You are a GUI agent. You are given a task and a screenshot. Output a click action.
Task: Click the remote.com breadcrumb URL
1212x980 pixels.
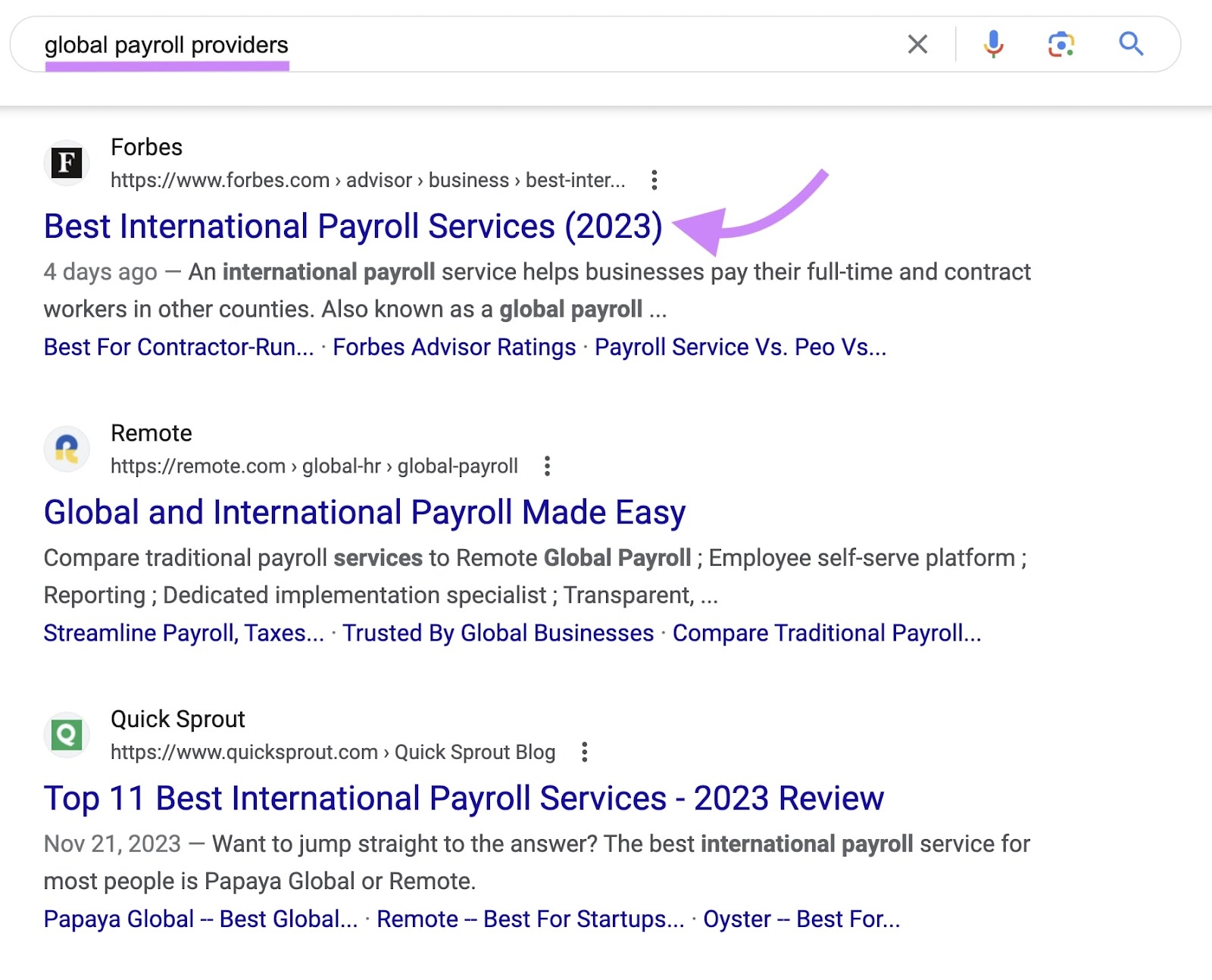click(314, 466)
